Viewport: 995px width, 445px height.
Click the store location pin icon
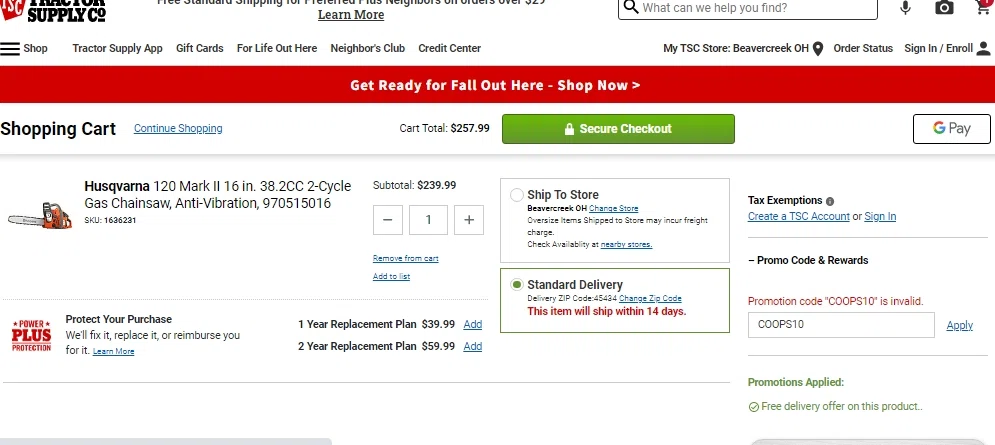coord(818,49)
